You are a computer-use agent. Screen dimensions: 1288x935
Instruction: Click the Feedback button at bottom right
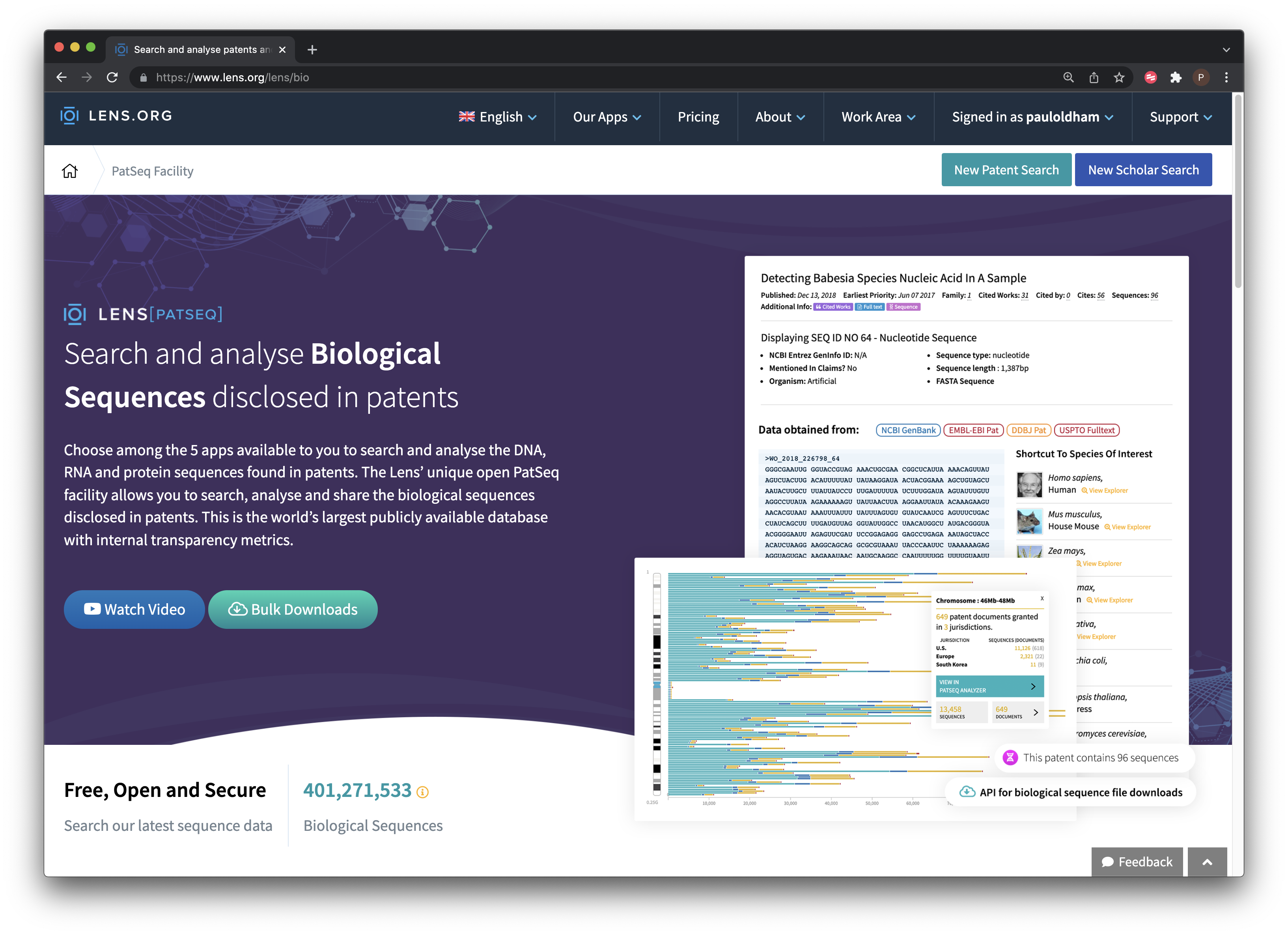(x=1138, y=861)
